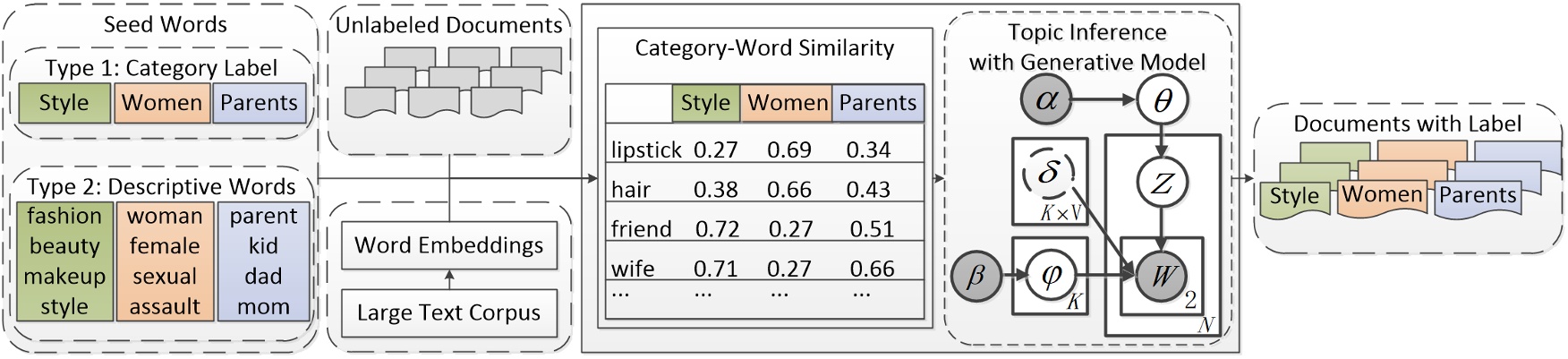Click the Z node circle
The width and height of the screenshot is (1568, 359).
(1162, 184)
